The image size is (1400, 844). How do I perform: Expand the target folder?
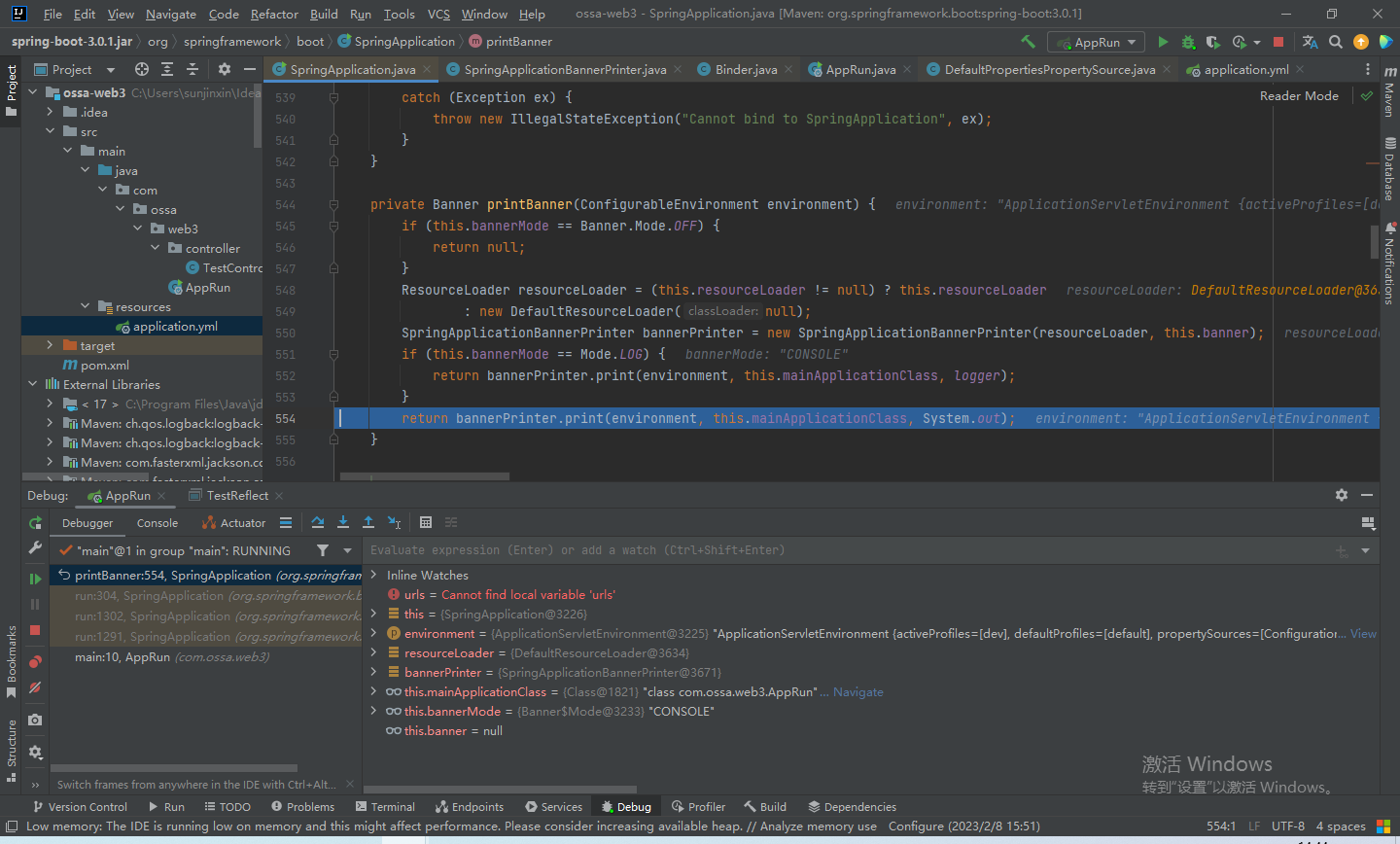[x=50, y=345]
